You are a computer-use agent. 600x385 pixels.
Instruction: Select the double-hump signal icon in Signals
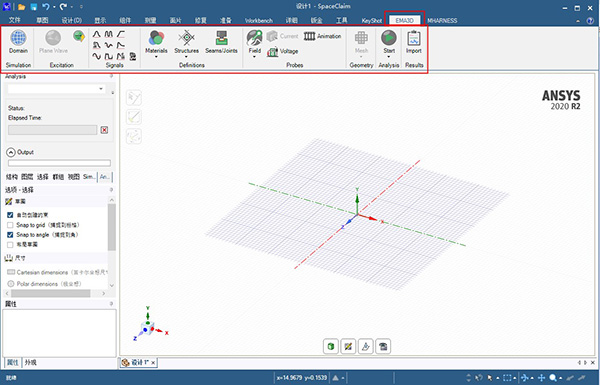(109, 34)
